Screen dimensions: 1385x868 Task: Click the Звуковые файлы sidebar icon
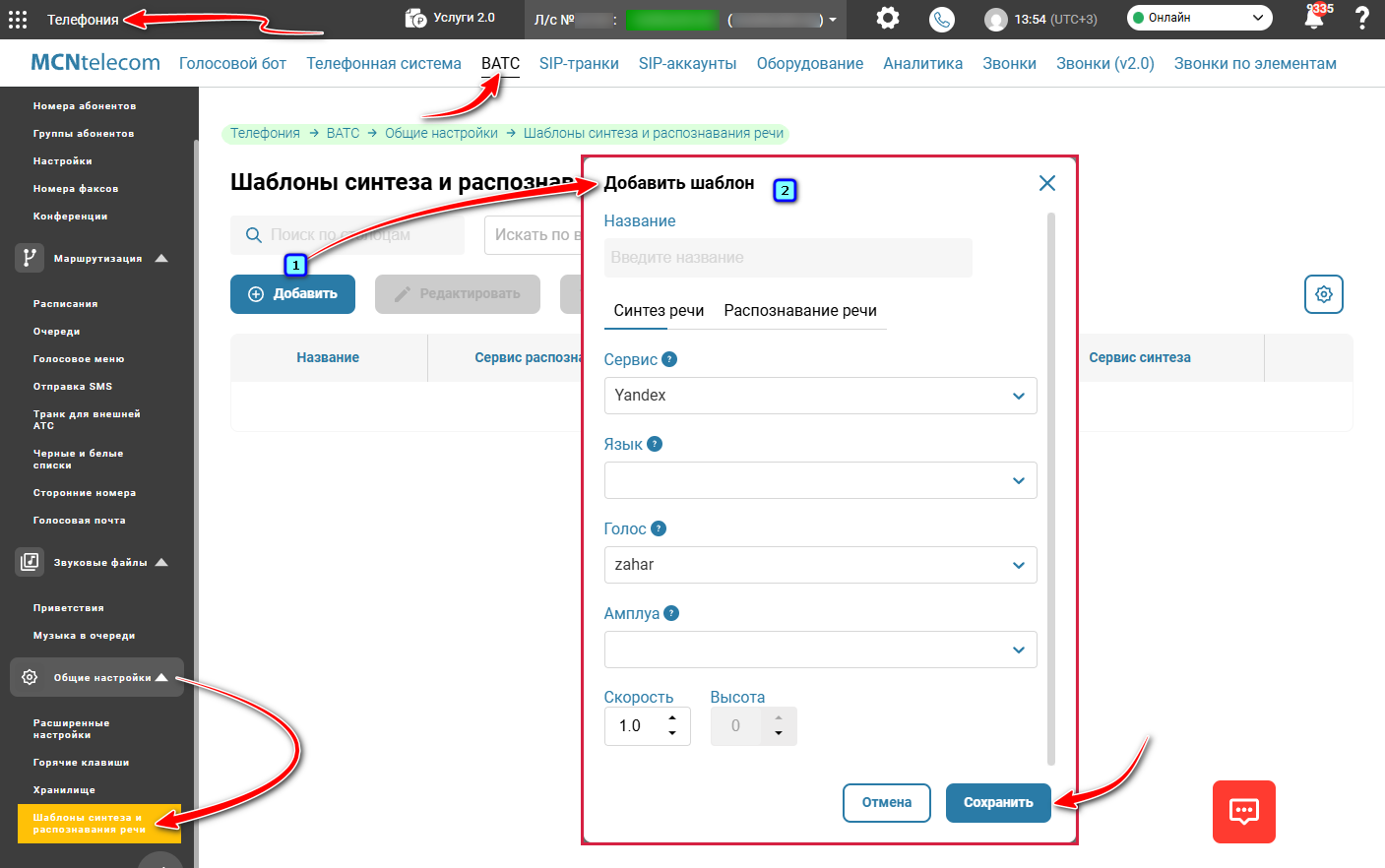pyautogui.click(x=30, y=562)
